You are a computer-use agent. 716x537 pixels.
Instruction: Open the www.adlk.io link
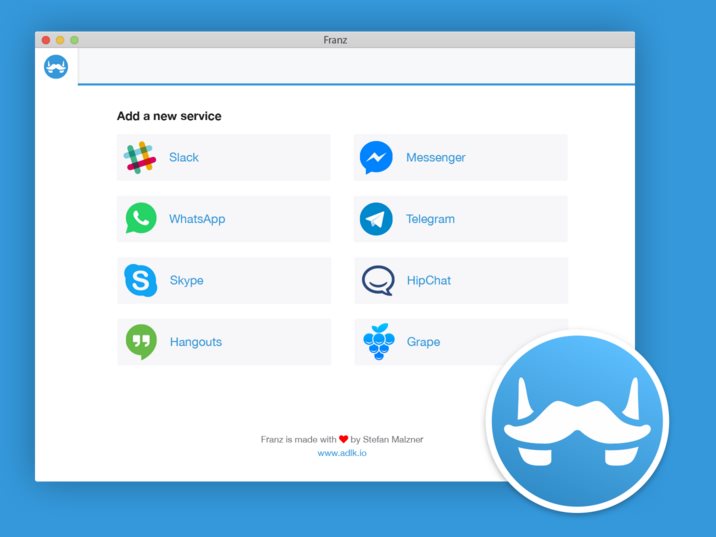[x=342, y=453]
